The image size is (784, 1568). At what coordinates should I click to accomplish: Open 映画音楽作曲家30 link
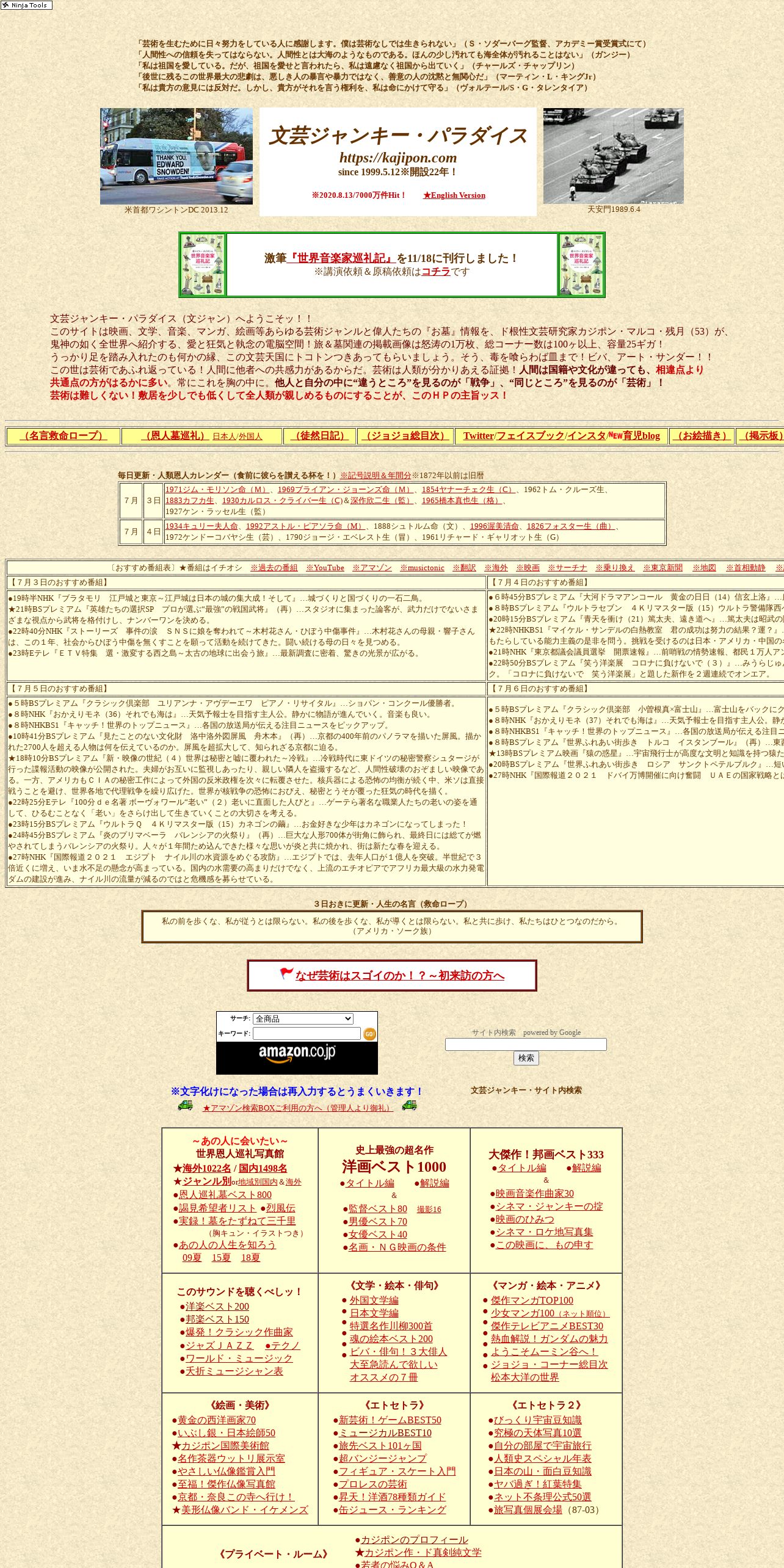pos(534,1193)
